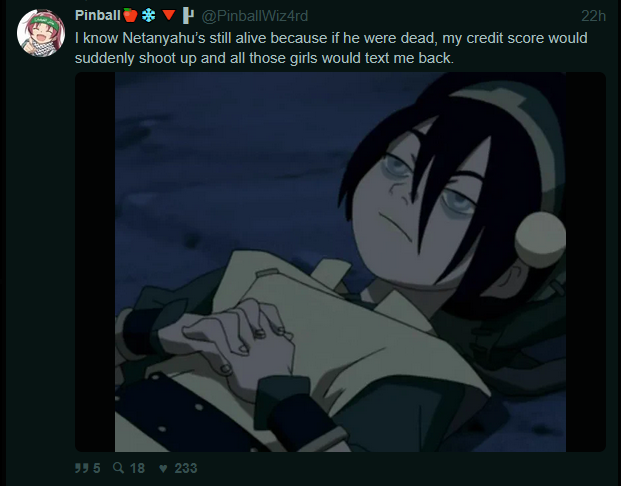Click the quote count showing 5

[x=97, y=468]
